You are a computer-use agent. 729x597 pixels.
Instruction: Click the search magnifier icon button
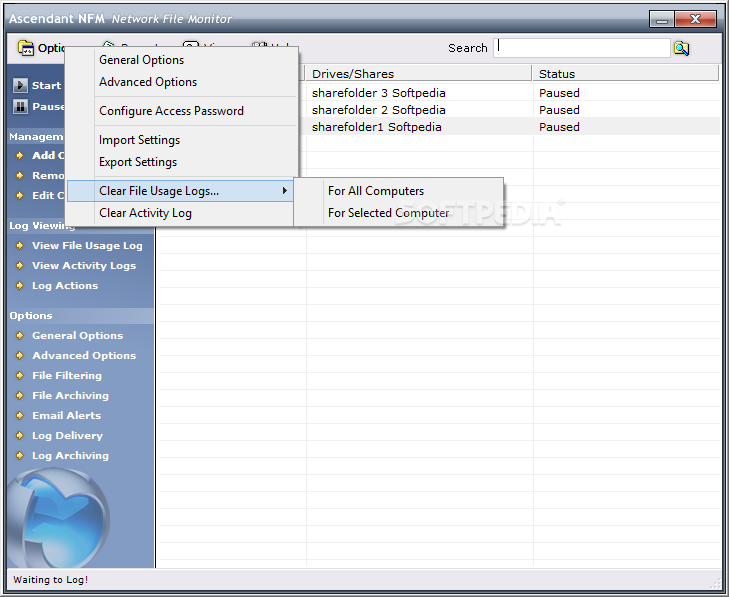[x=681, y=48]
